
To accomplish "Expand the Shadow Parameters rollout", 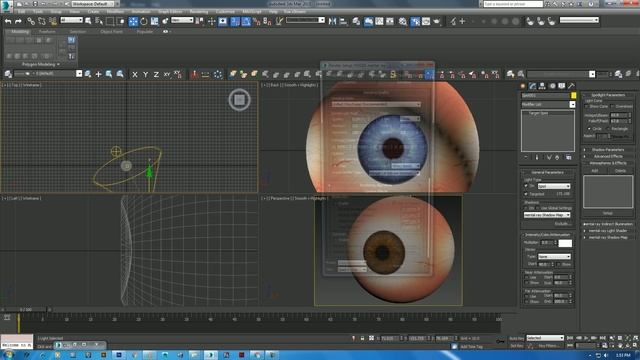I will (608, 150).
